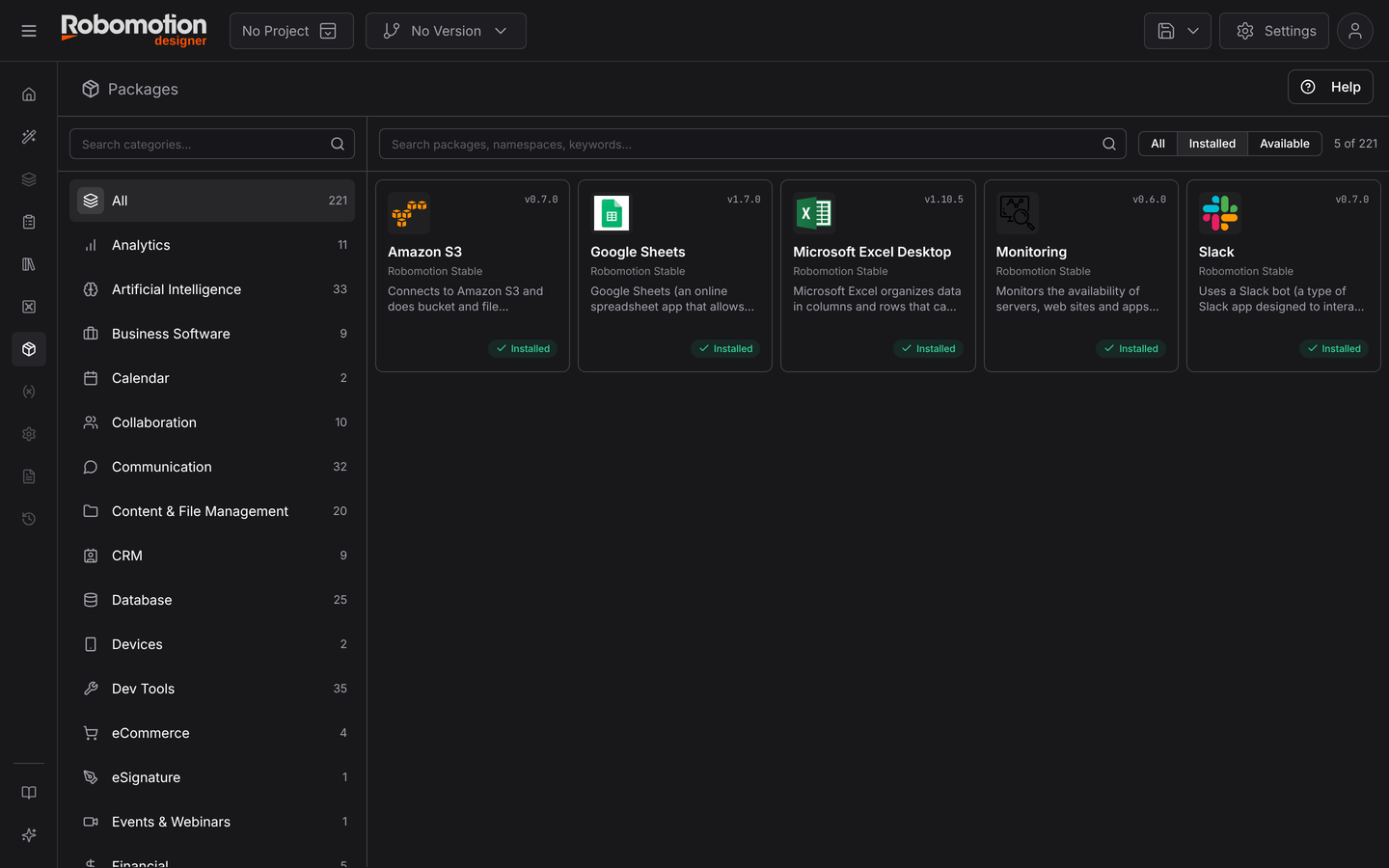Select the Packages cube sidebar icon
Screen dimensions: 1389x868
tap(29, 349)
